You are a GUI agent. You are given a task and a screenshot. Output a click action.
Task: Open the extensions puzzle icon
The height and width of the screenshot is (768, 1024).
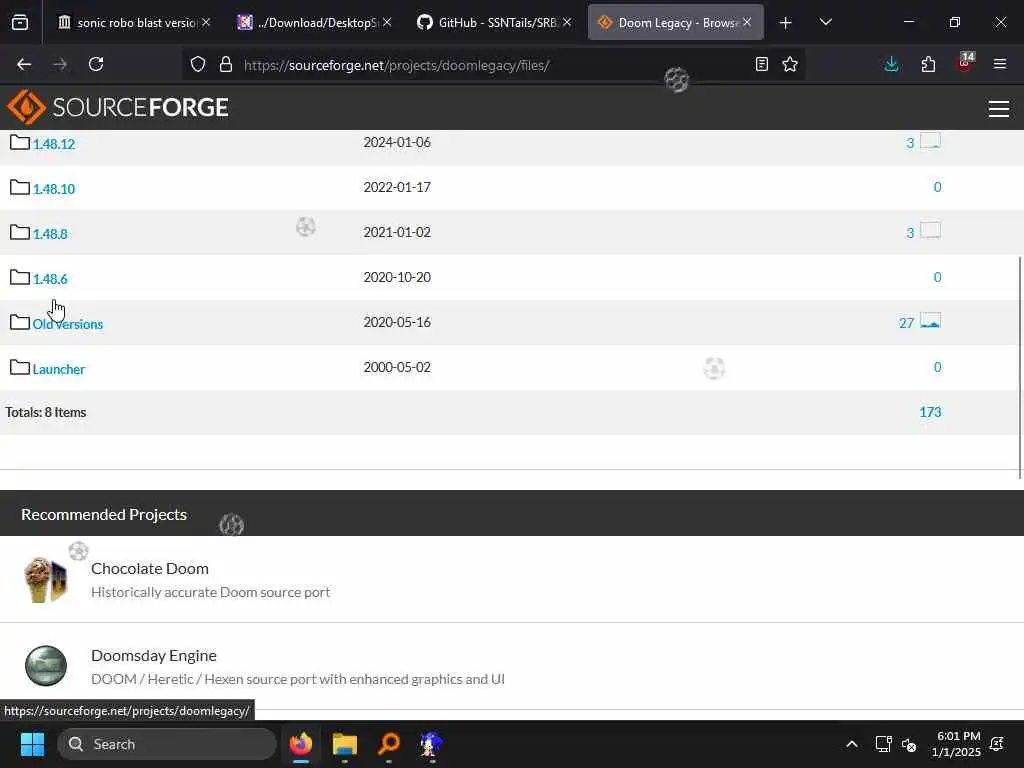tap(928, 64)
